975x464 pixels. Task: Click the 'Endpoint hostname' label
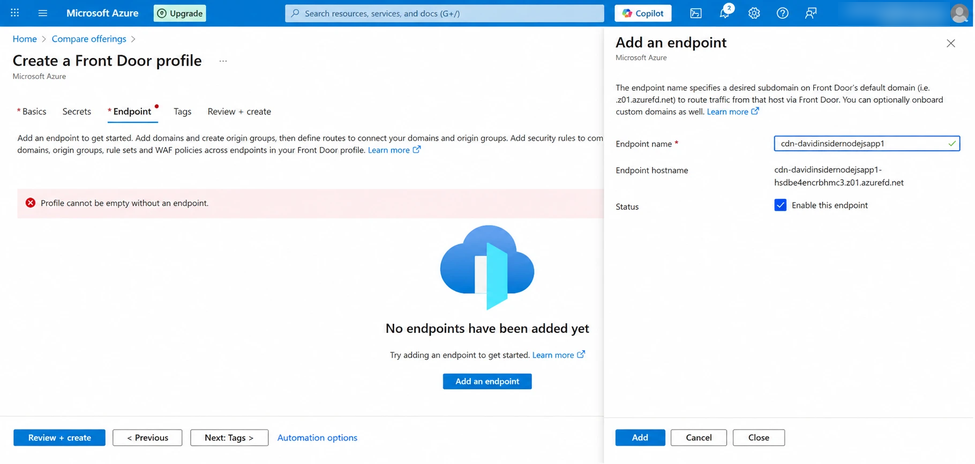[652, 170]
